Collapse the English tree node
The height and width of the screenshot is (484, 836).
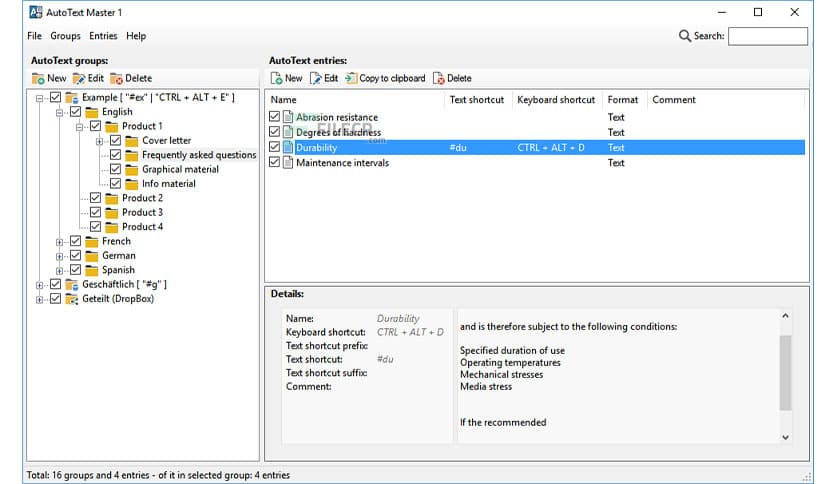pos(60,112)
